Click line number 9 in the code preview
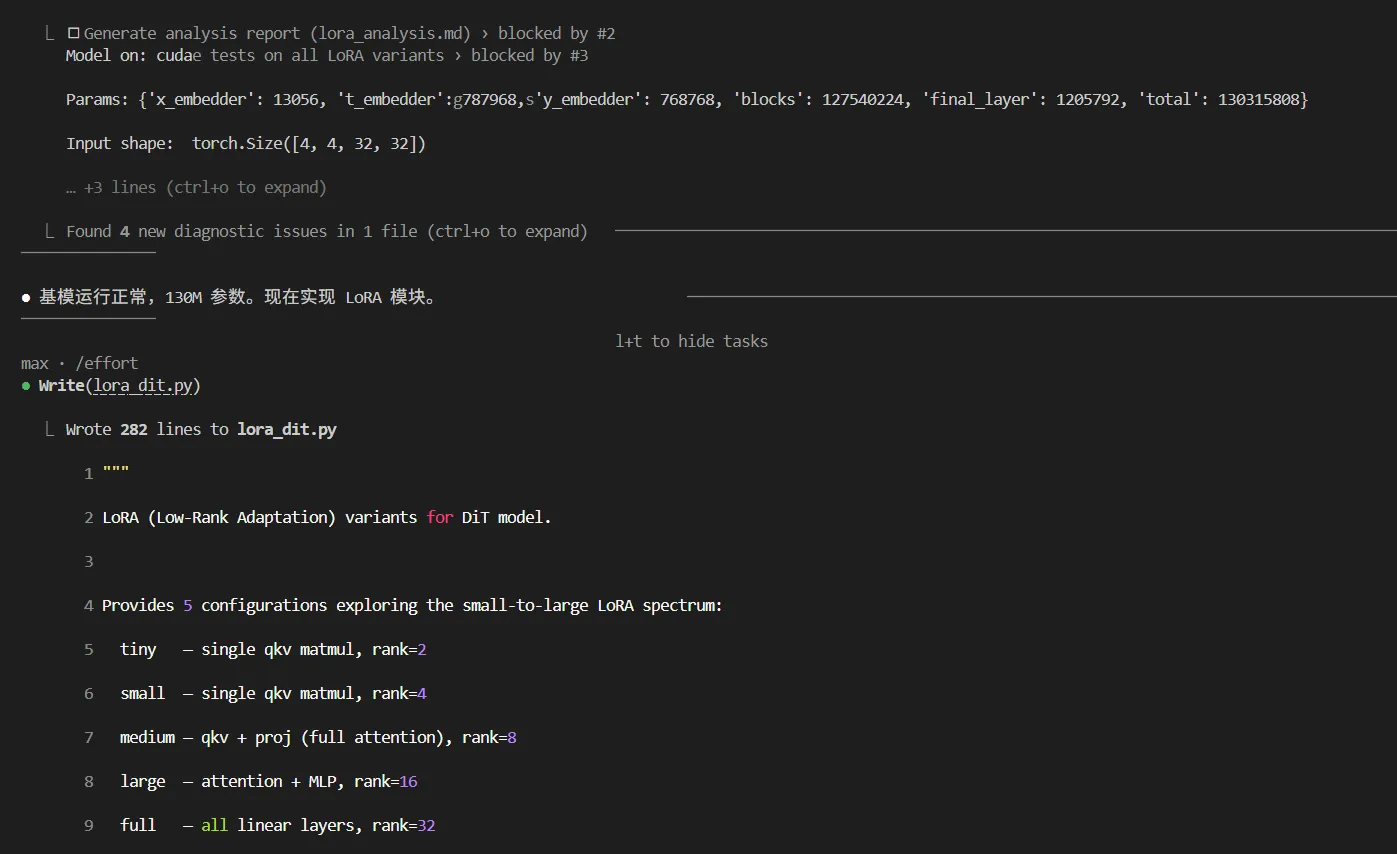Viewport: 1397px width, 854px height. coord(89,826)
